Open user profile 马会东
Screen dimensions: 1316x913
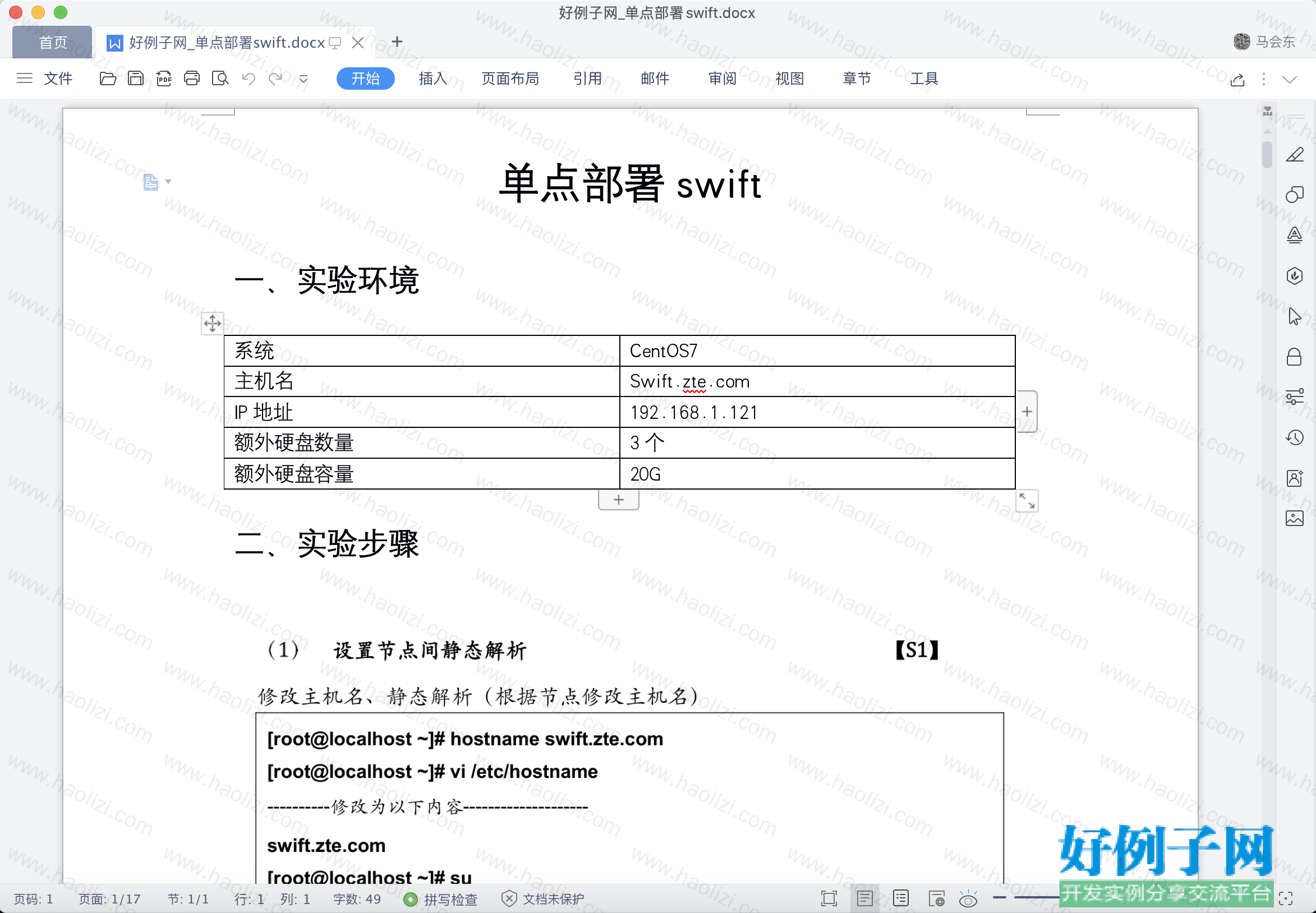click(1264, 41)
